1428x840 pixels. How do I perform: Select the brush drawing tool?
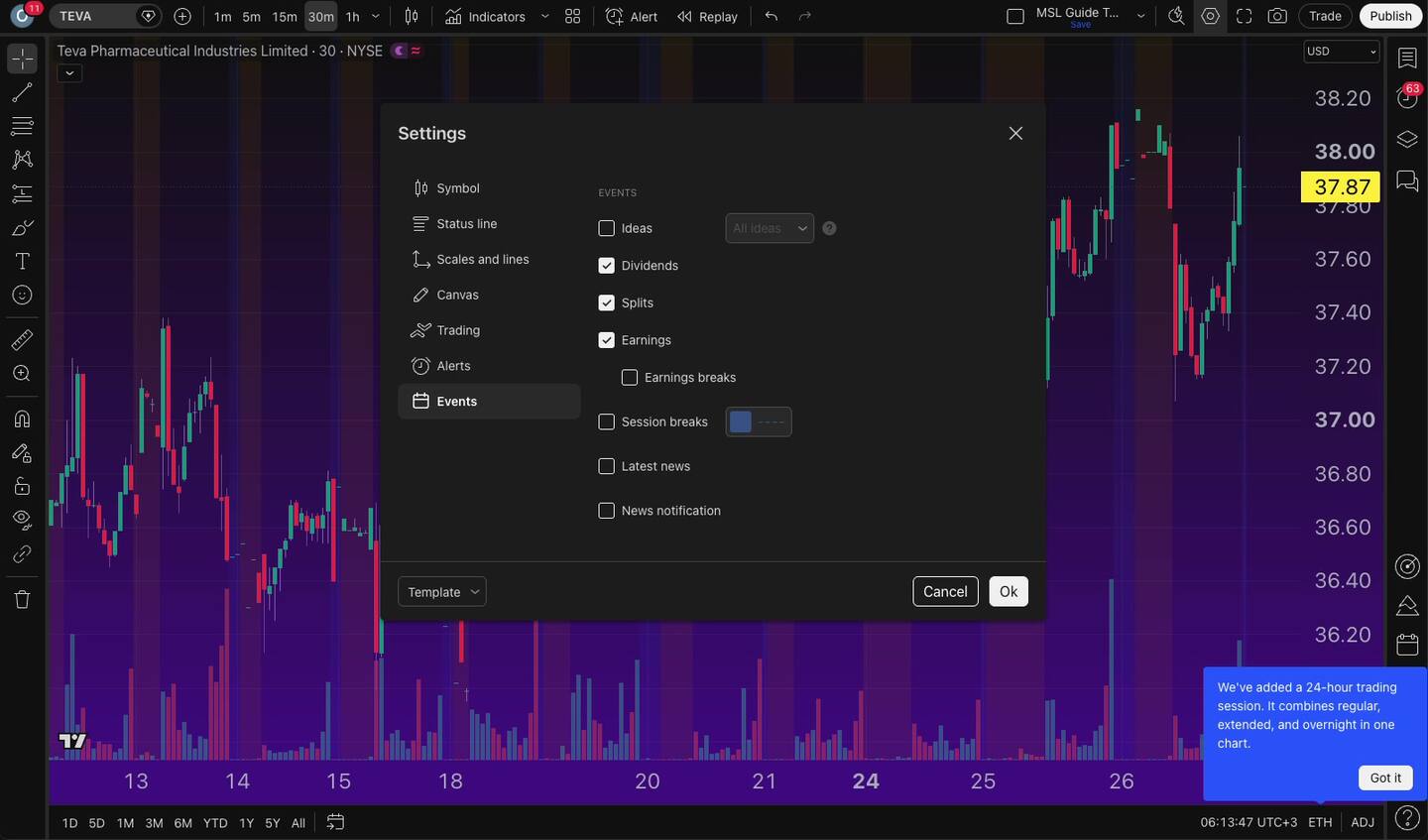[x=22, y=227]
